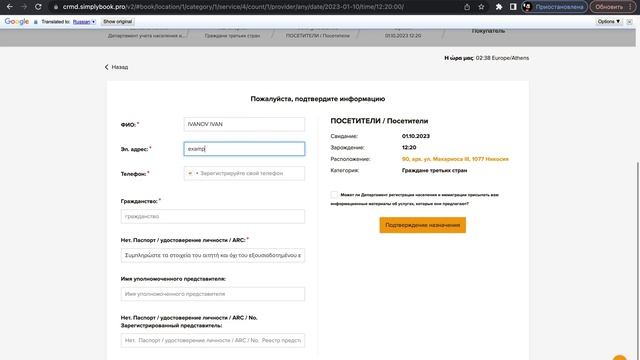Click the heading Пожалуйста, подтвердите информацию
Viewport: 640px width, 360px height.
(x=318, y=99)
